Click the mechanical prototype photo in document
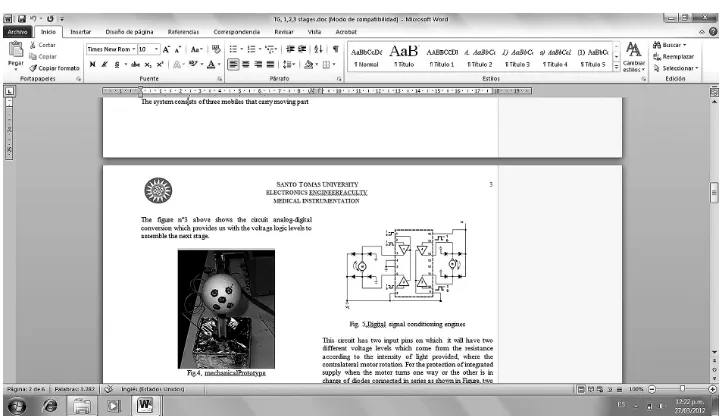 [x=226, y=309]
